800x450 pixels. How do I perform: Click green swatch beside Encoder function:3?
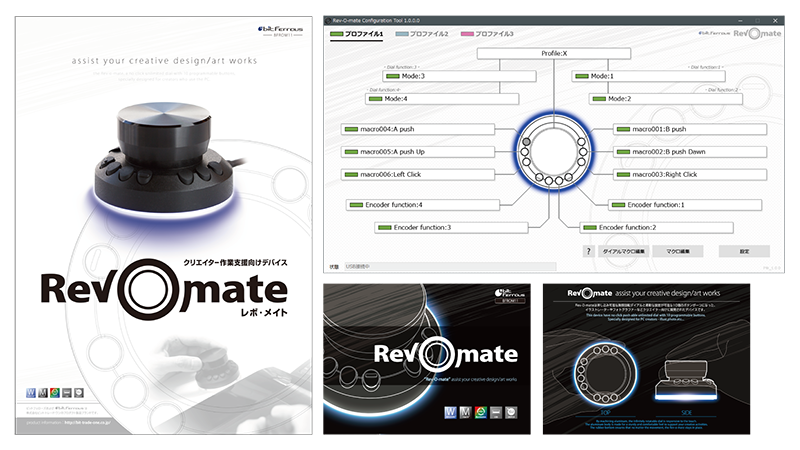[x=385, y=228]
